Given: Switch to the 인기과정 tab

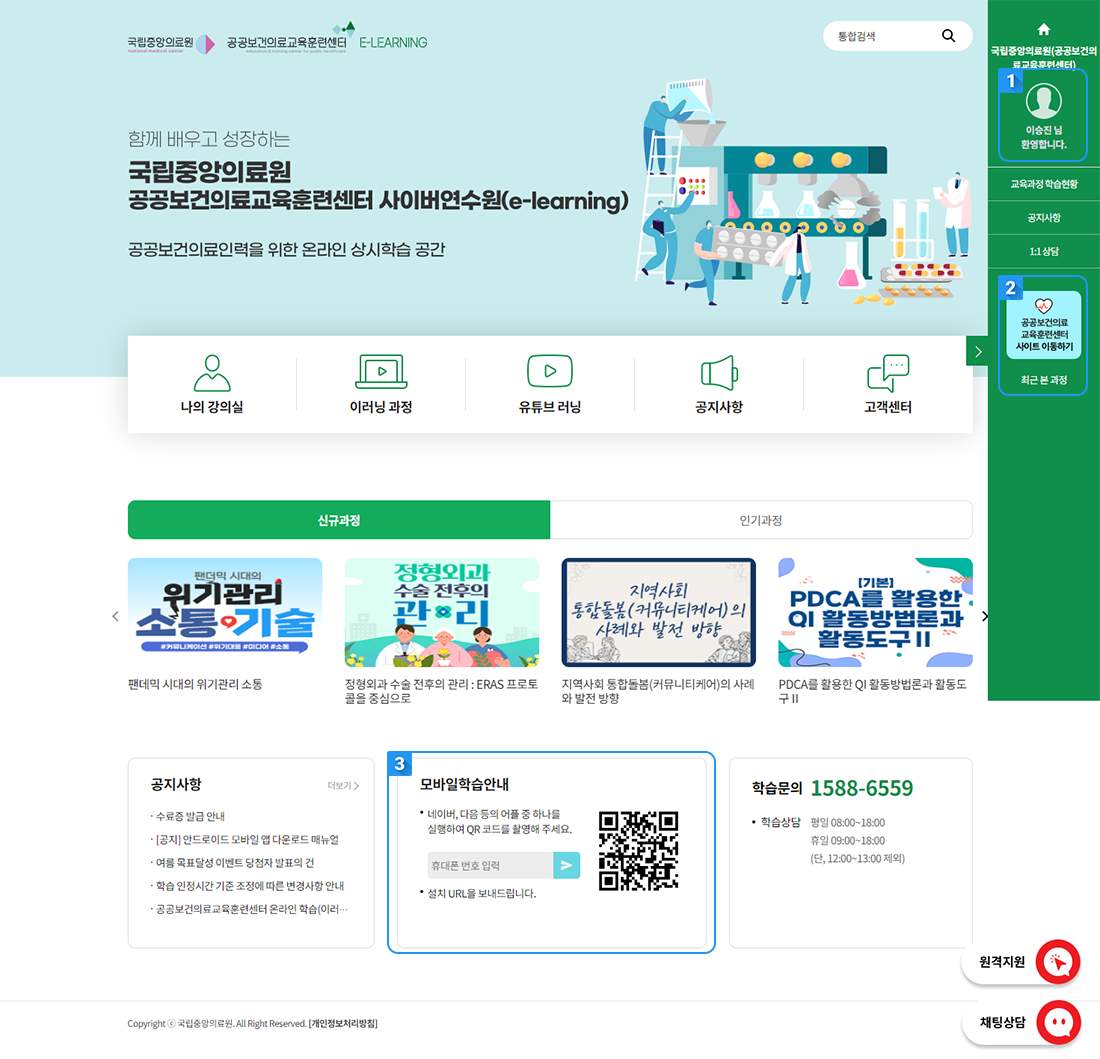Looking at the screenshot, I should click(x=761, y=520).
